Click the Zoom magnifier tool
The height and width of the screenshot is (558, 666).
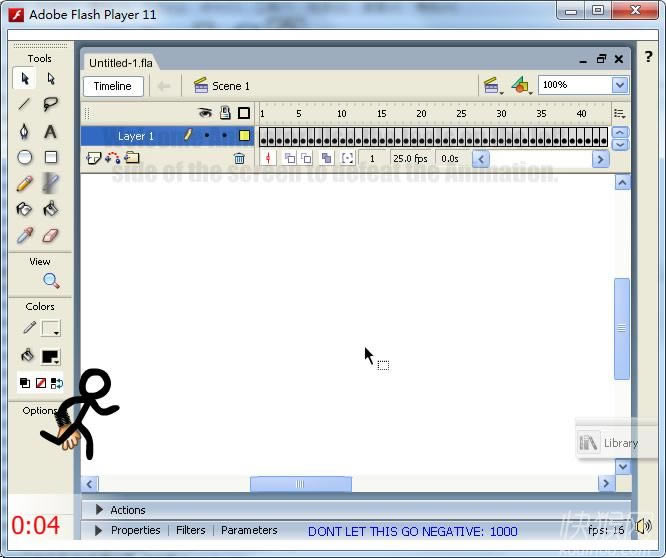[x=51, y=281]
